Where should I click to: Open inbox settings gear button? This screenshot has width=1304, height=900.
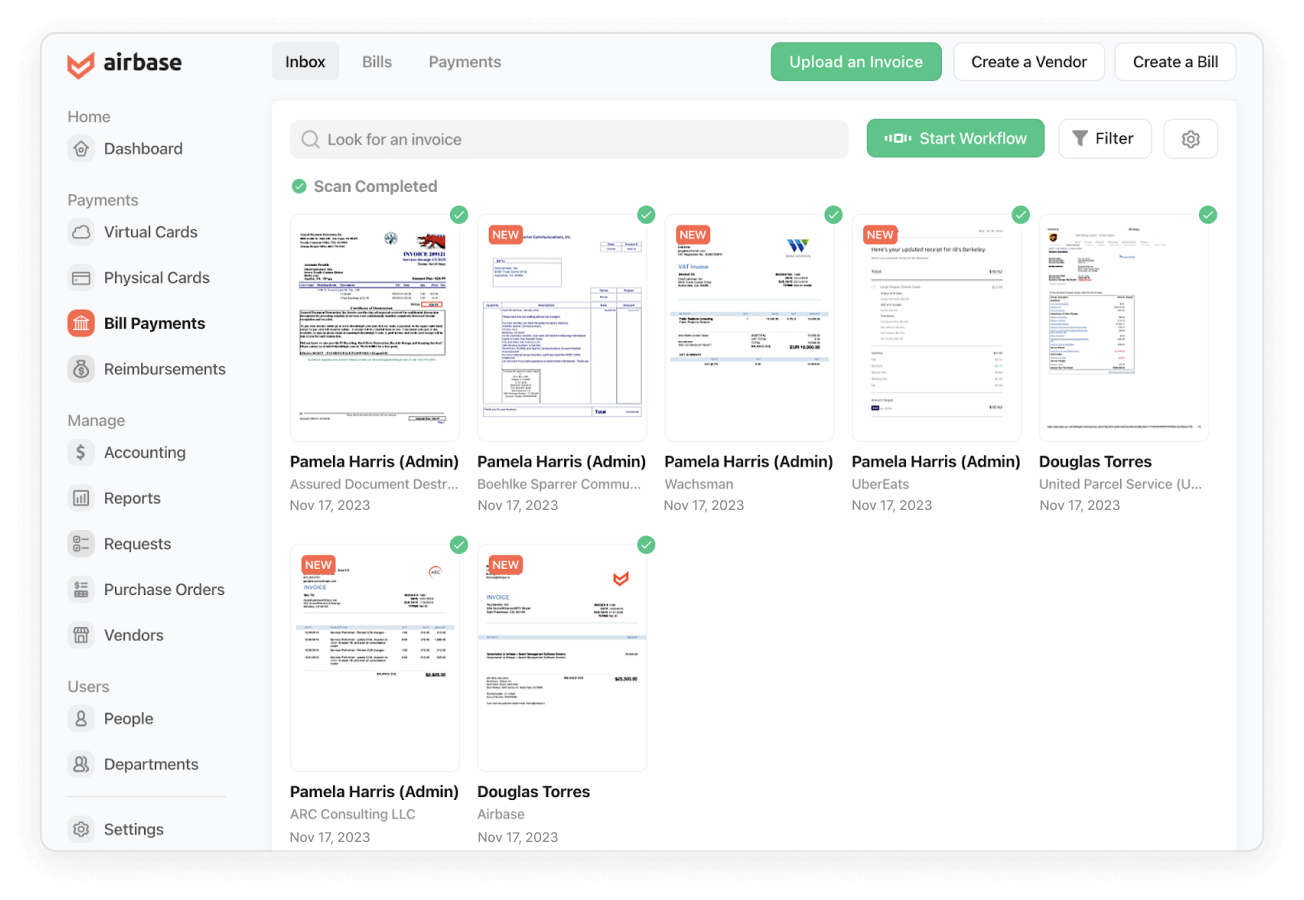tap(1190, 139)
